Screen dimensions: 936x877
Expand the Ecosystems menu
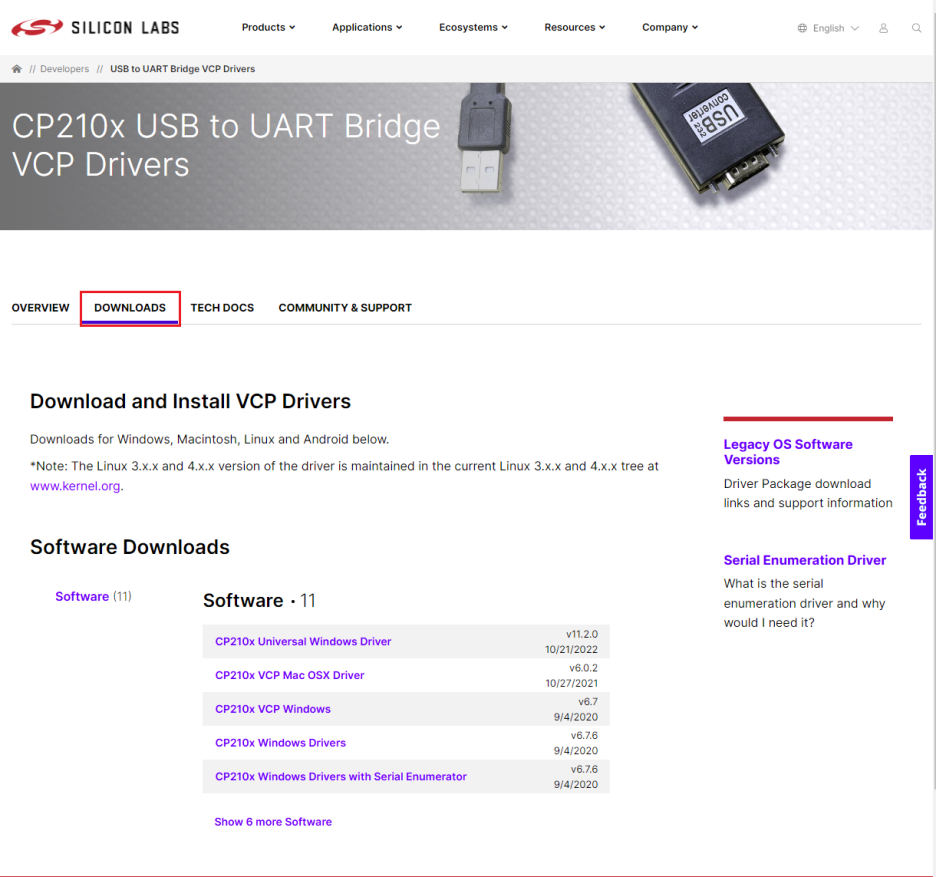click(x=473, y=27)
